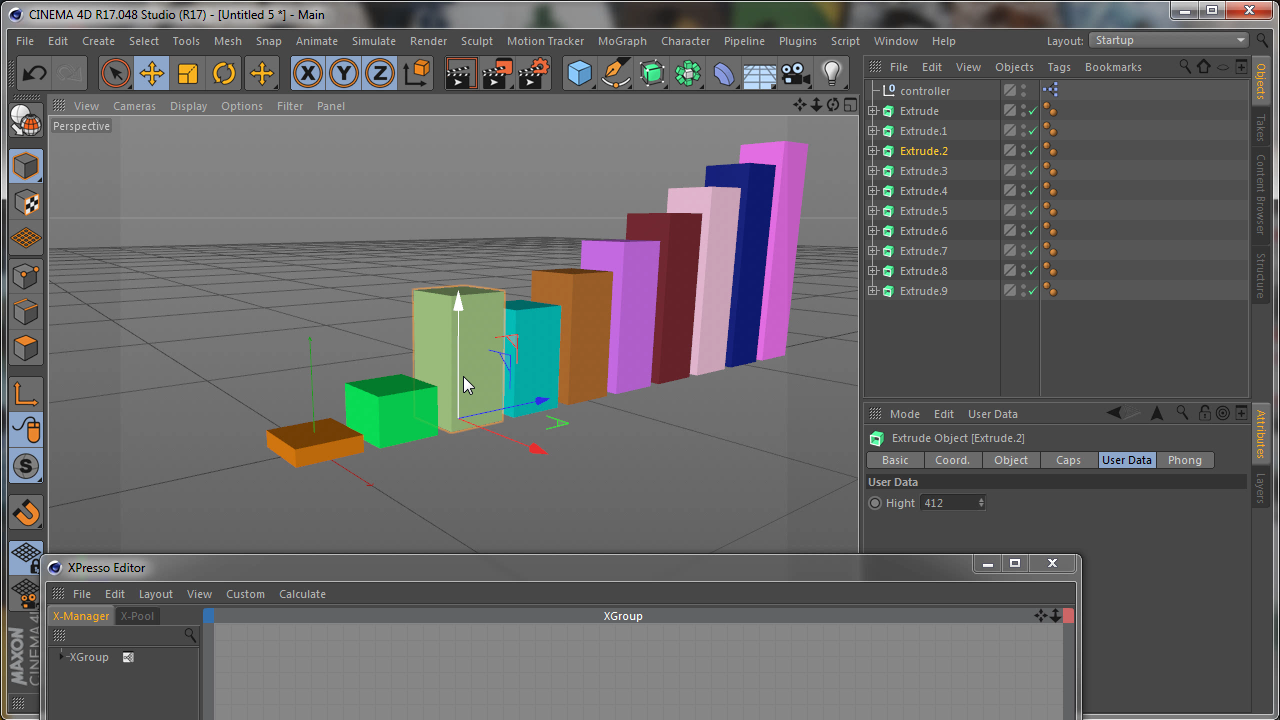1280x720 pixels.
Task: Click the Hight value field showing 412
Action: (x=948, y=503)
